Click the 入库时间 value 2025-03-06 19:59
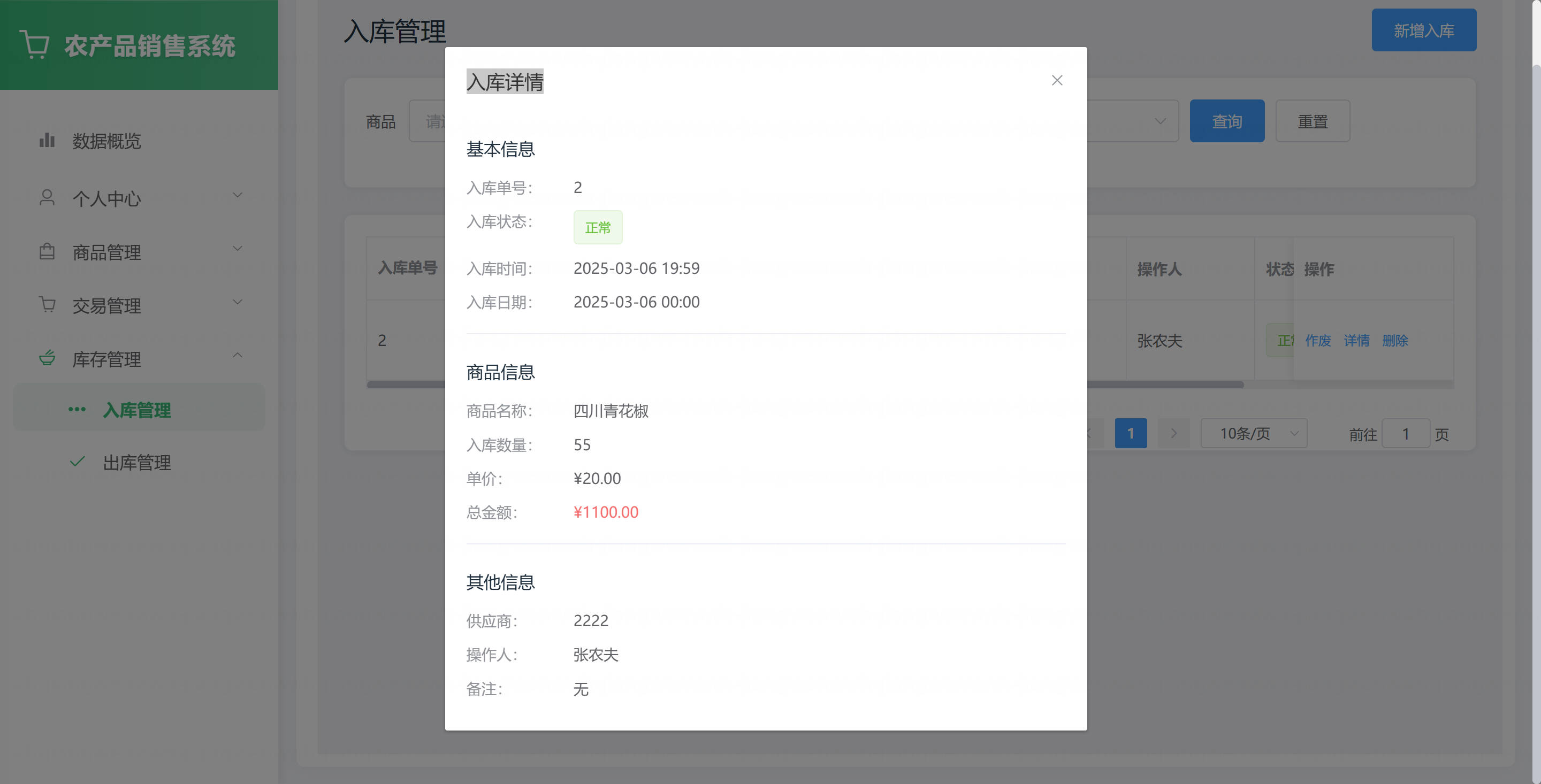Viewport: 1541px width, 784px height. 637,268
